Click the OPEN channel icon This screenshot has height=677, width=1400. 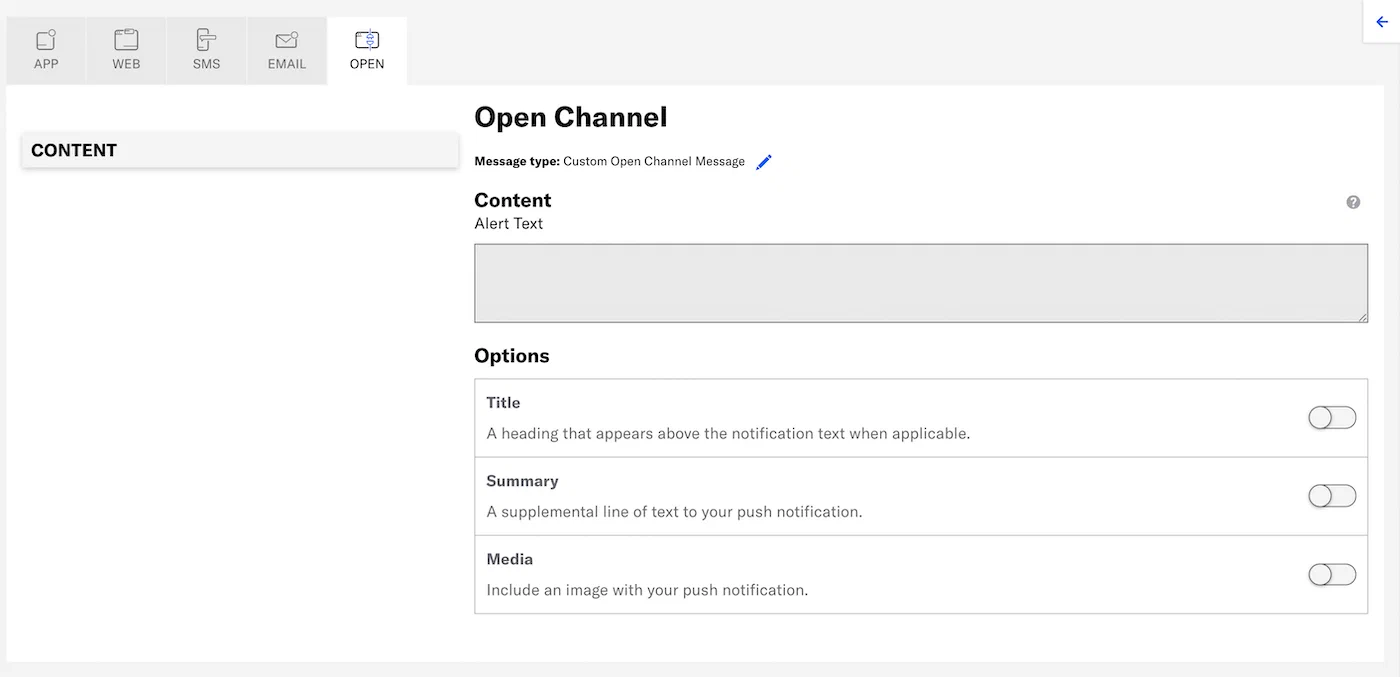coord(366,48)
